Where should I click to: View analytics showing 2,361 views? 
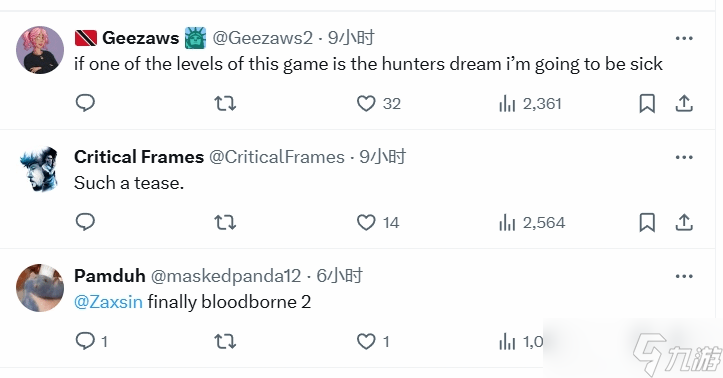[530, 104]
